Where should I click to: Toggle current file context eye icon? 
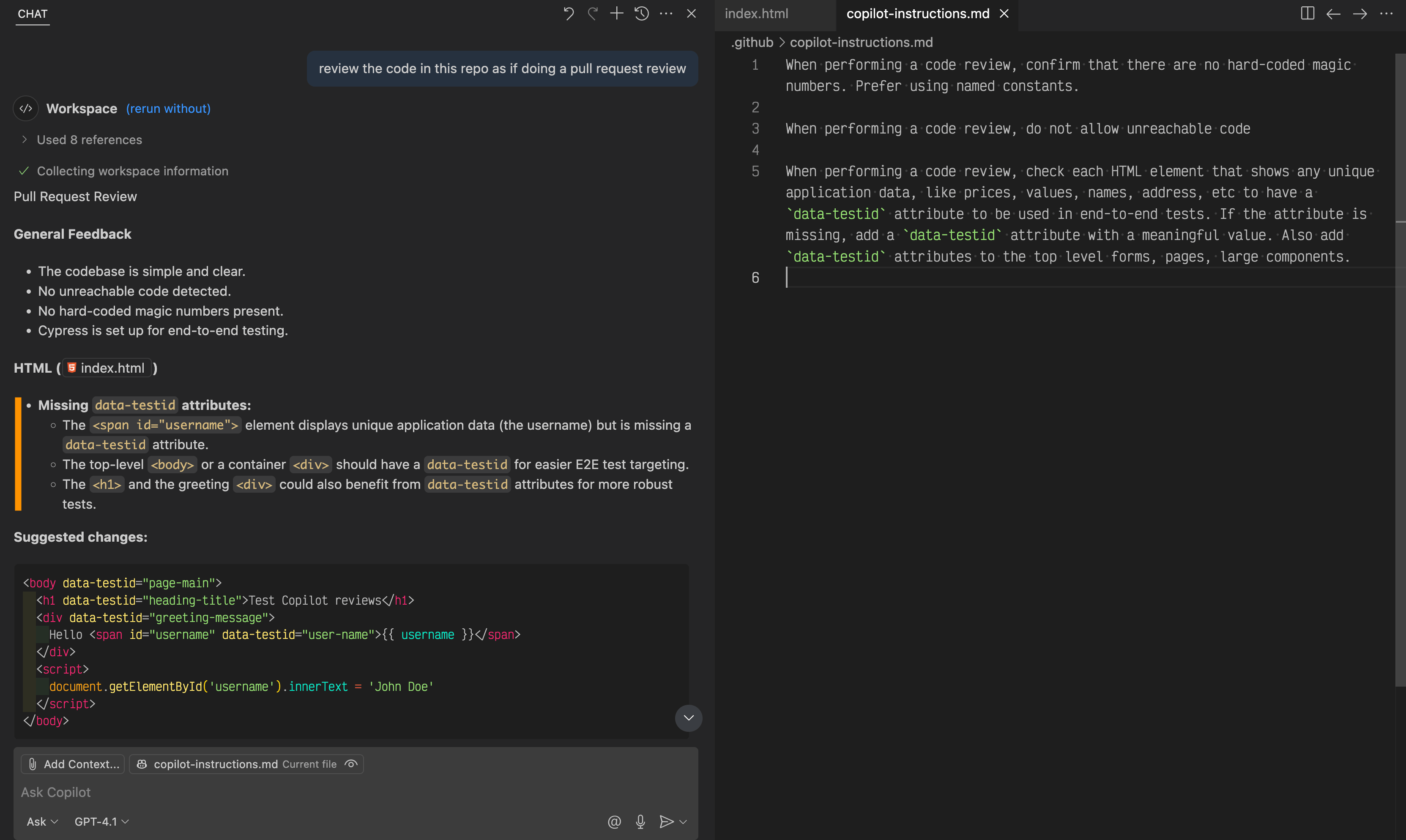[351, 764]
